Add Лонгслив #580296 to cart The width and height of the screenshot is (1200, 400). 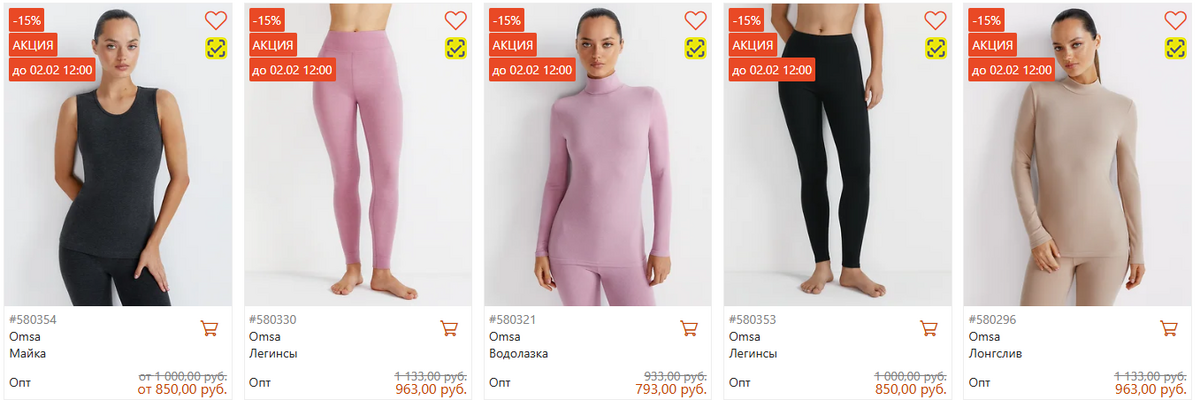pos(1169,328)
